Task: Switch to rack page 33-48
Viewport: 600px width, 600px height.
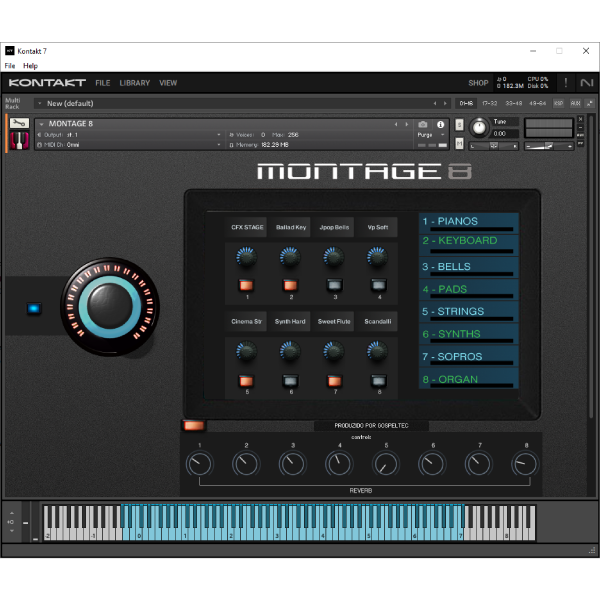Action: click(514, 103)
